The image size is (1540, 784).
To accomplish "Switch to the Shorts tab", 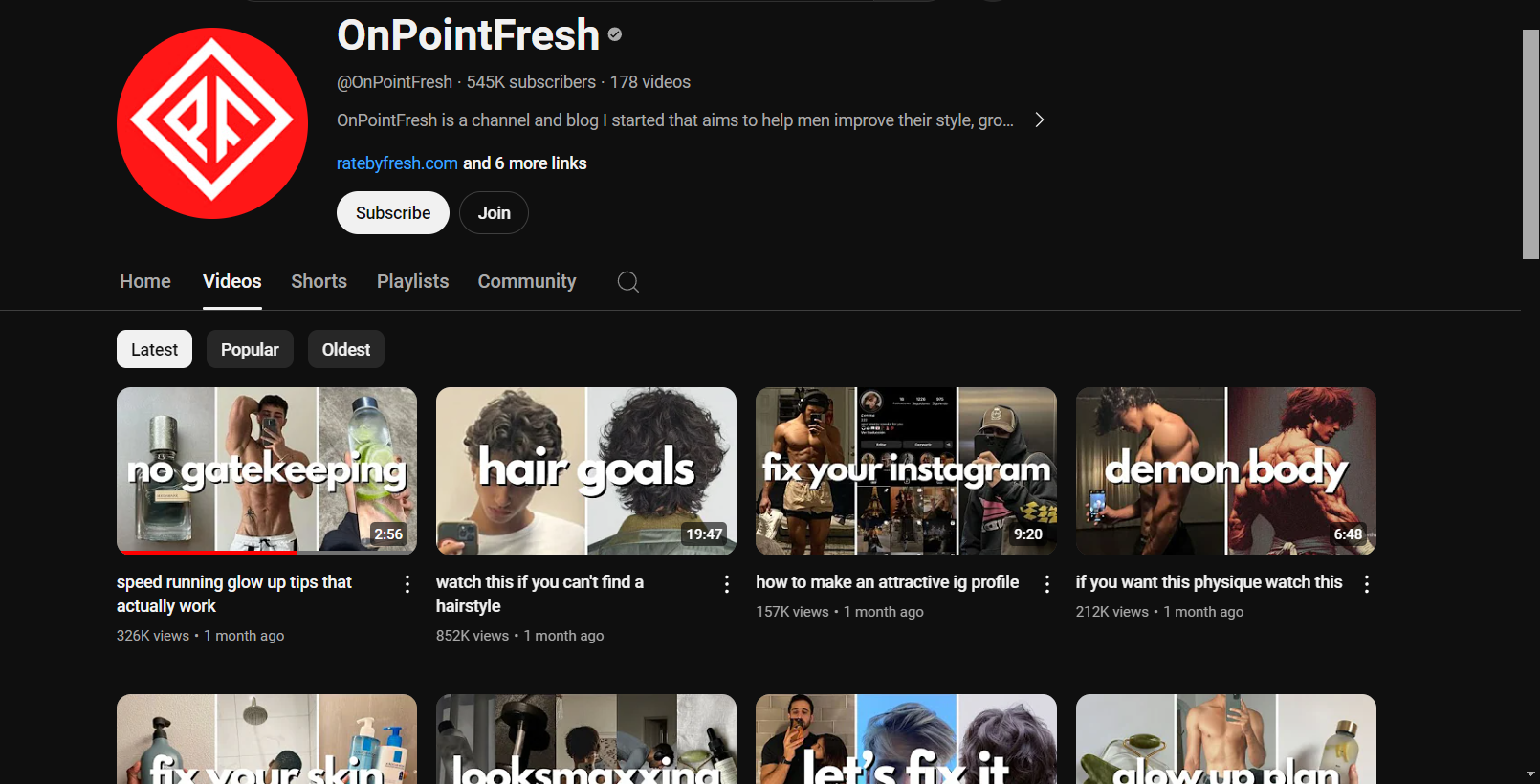I will point(319,282).
